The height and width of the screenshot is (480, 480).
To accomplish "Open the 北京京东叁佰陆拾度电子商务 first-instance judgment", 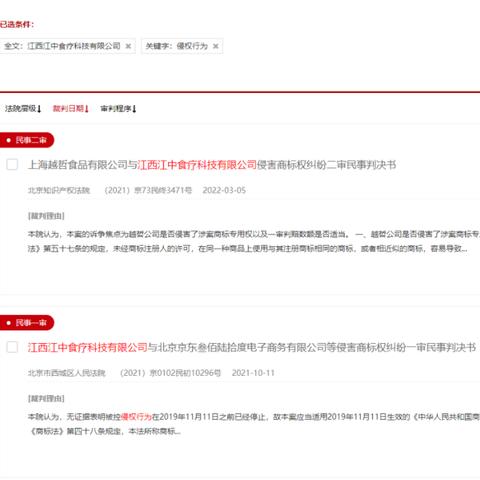I will [x=252, y=347].
